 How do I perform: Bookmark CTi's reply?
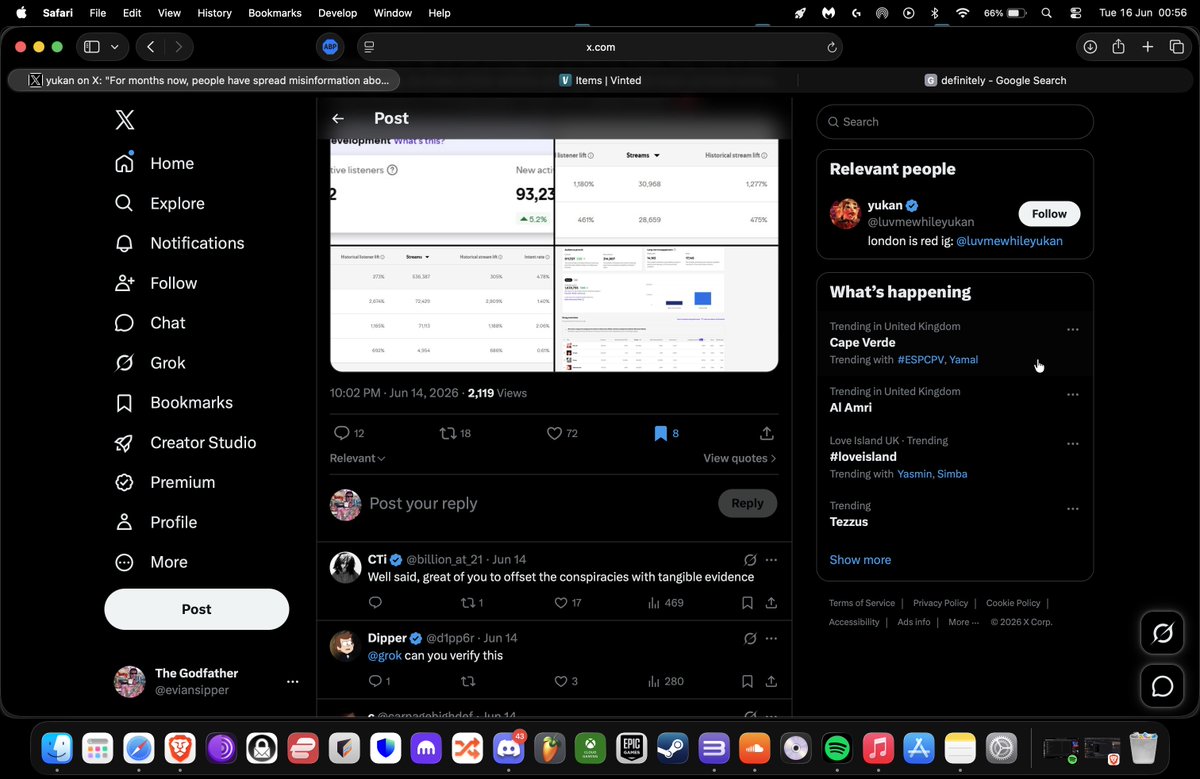(747, 603)
